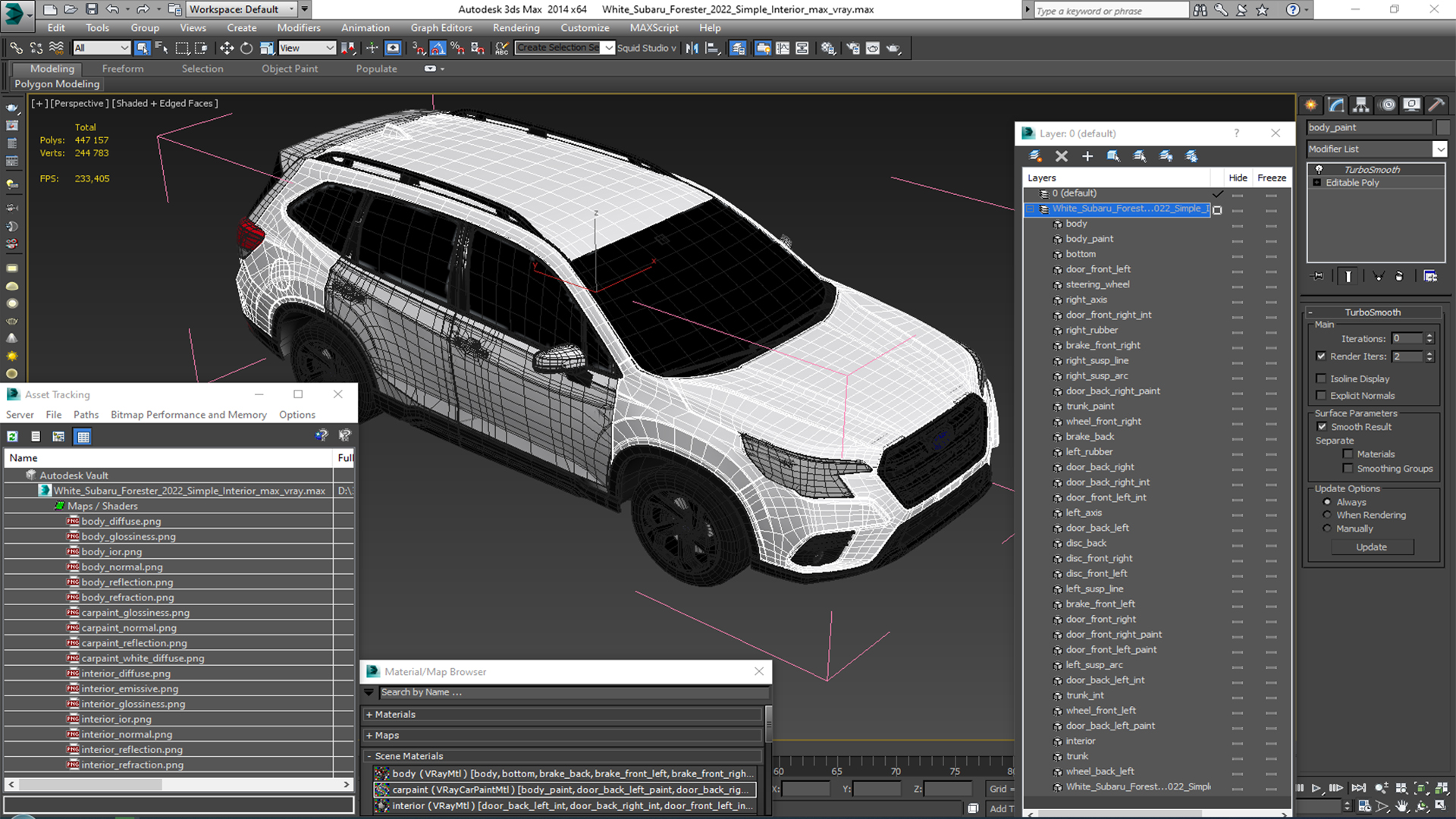Expand the Maps group in browser
This screenshot has height=819, width=1456.
[x=369, y=735]
